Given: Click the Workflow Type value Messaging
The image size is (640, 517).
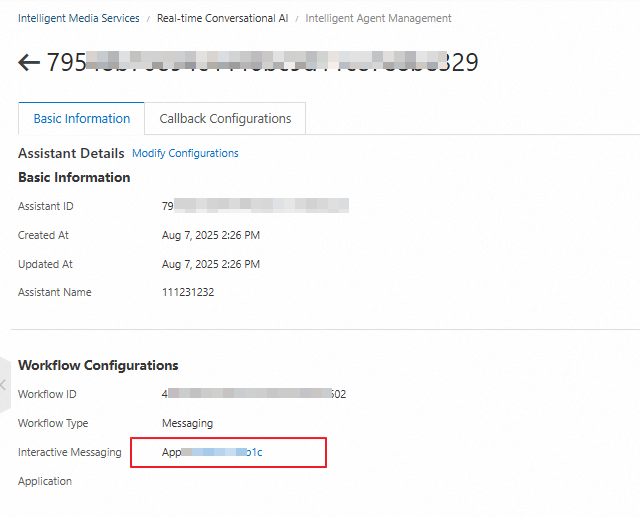Looking at the screenshot, I should (x=187, y=424).
